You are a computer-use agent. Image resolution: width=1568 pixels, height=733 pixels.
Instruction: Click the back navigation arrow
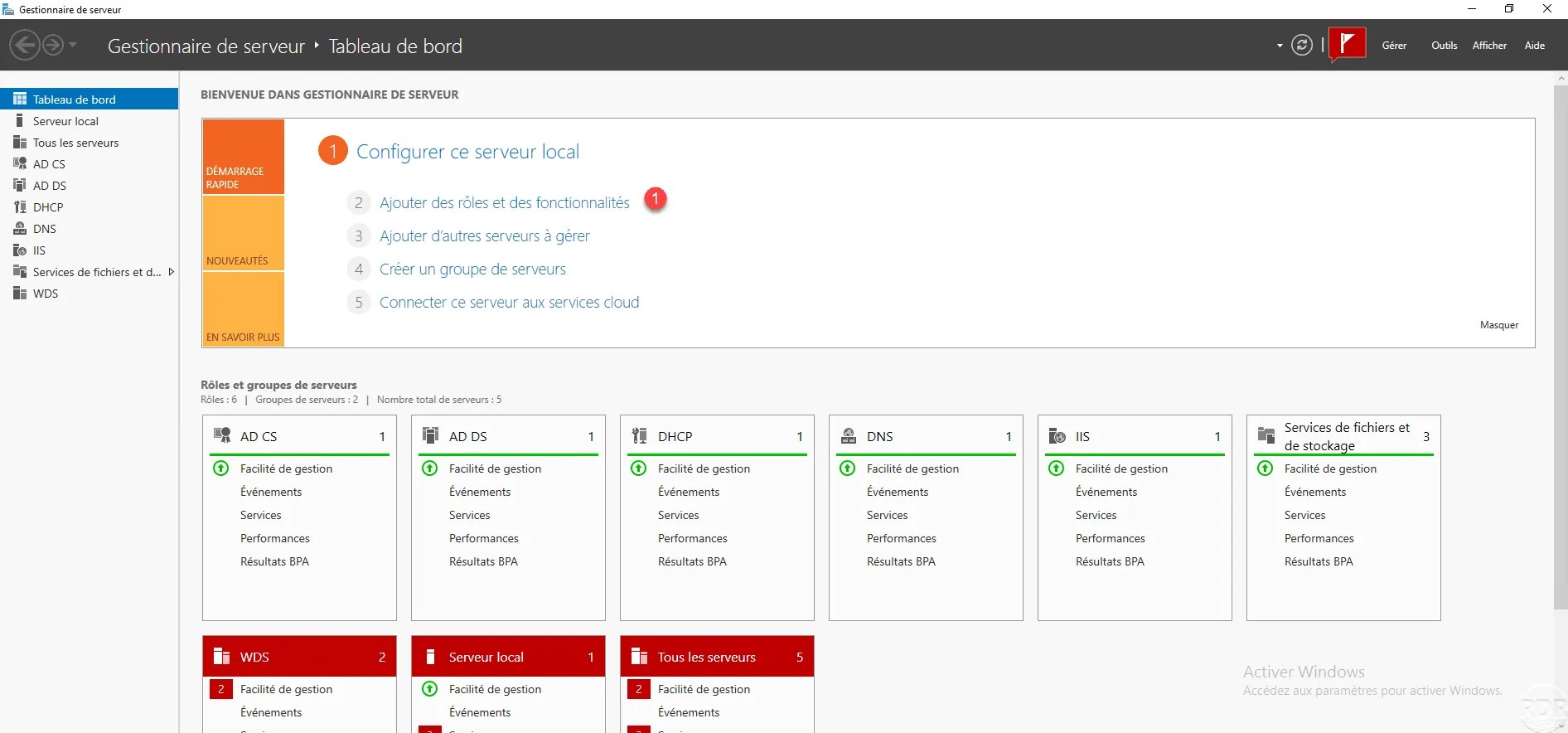[26, 45]
